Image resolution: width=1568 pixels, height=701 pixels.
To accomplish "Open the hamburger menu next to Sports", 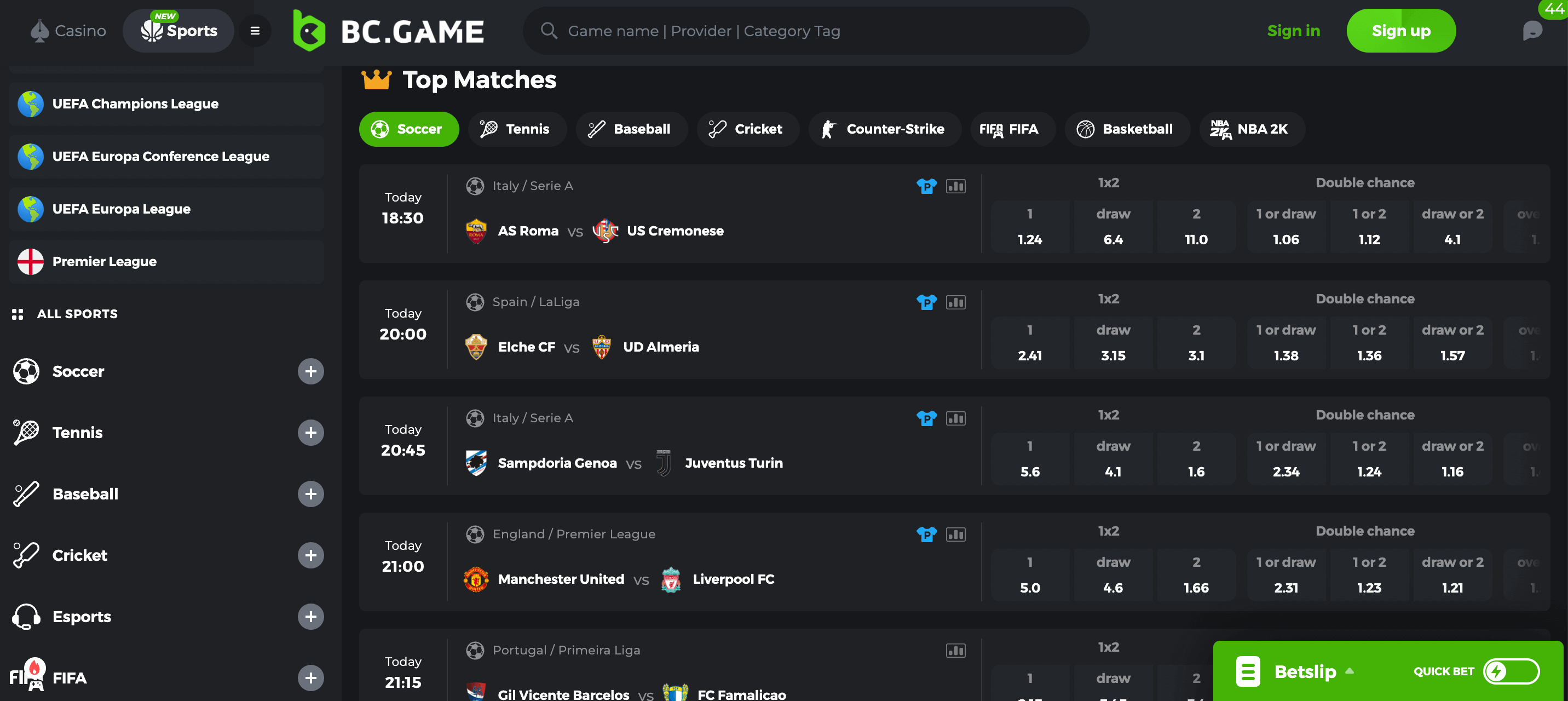I will point(255,31).
